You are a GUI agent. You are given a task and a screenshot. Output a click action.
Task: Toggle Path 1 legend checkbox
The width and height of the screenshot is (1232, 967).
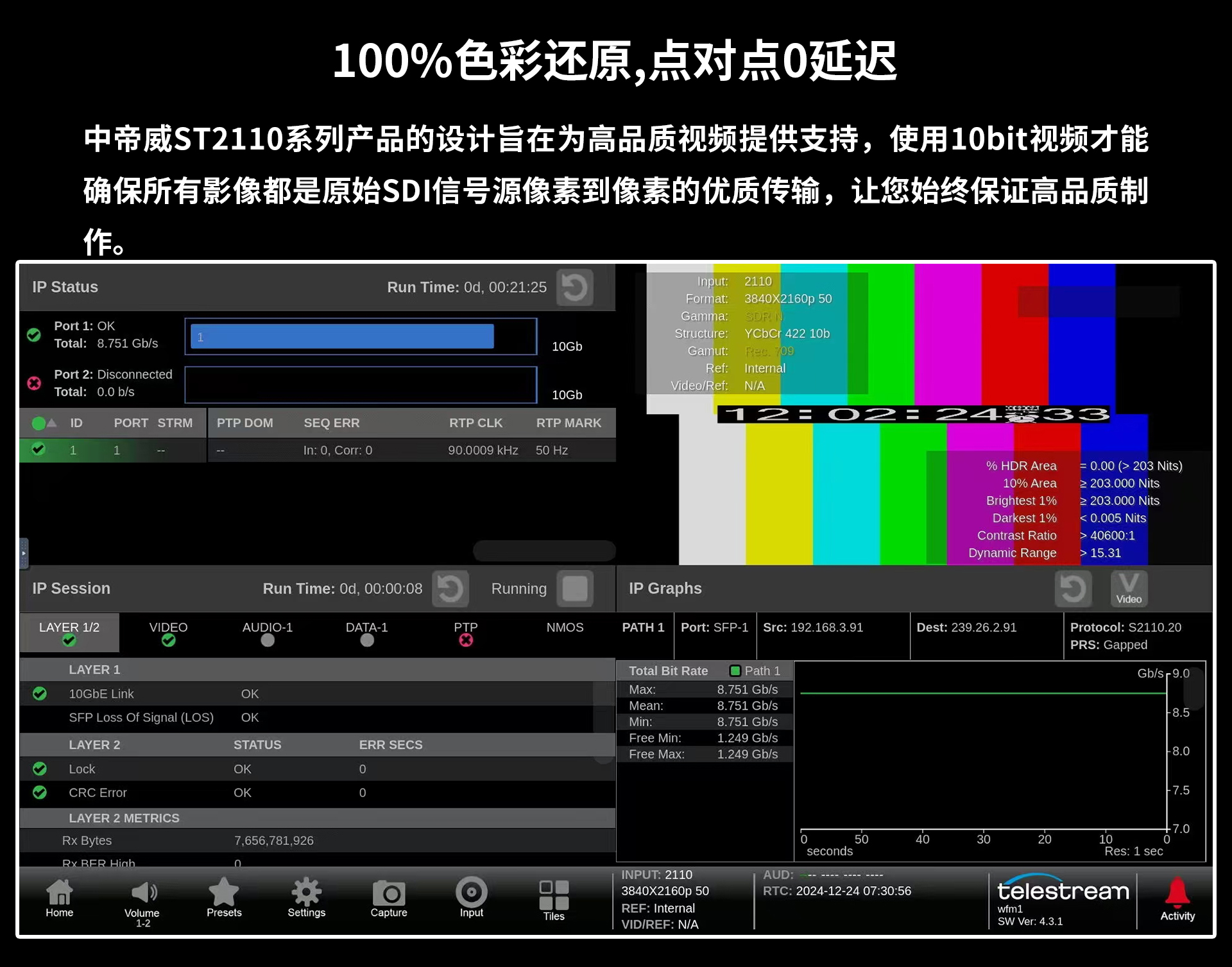[735, 671]
